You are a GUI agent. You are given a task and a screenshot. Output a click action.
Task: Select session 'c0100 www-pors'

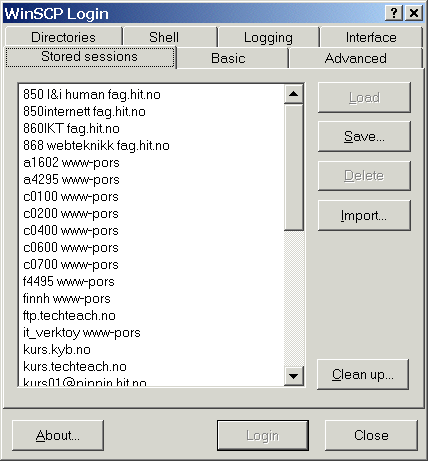pos(151,196)
